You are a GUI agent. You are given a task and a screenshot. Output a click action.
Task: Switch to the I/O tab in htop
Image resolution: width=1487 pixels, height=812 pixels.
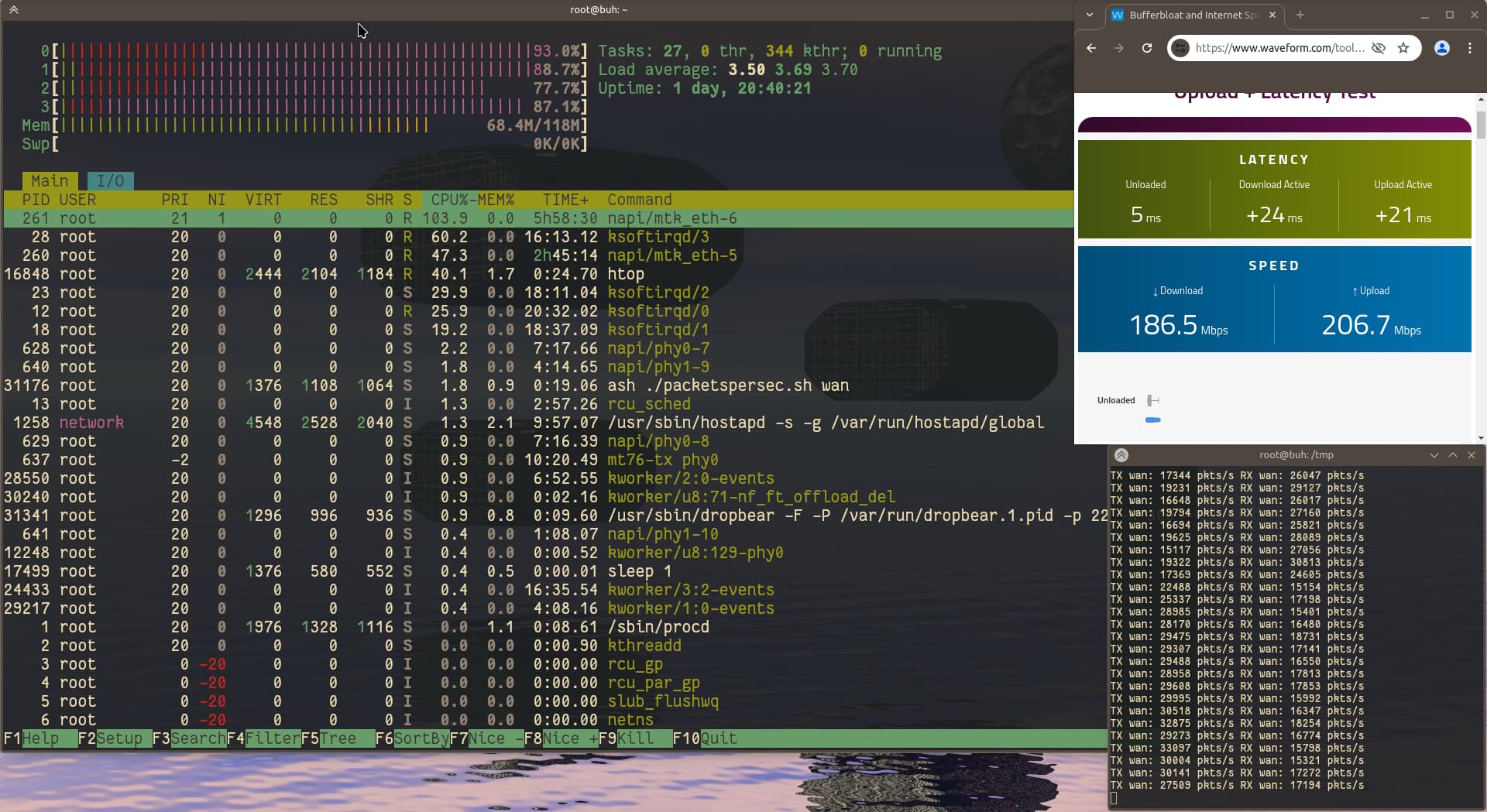[x=111, y=180]
